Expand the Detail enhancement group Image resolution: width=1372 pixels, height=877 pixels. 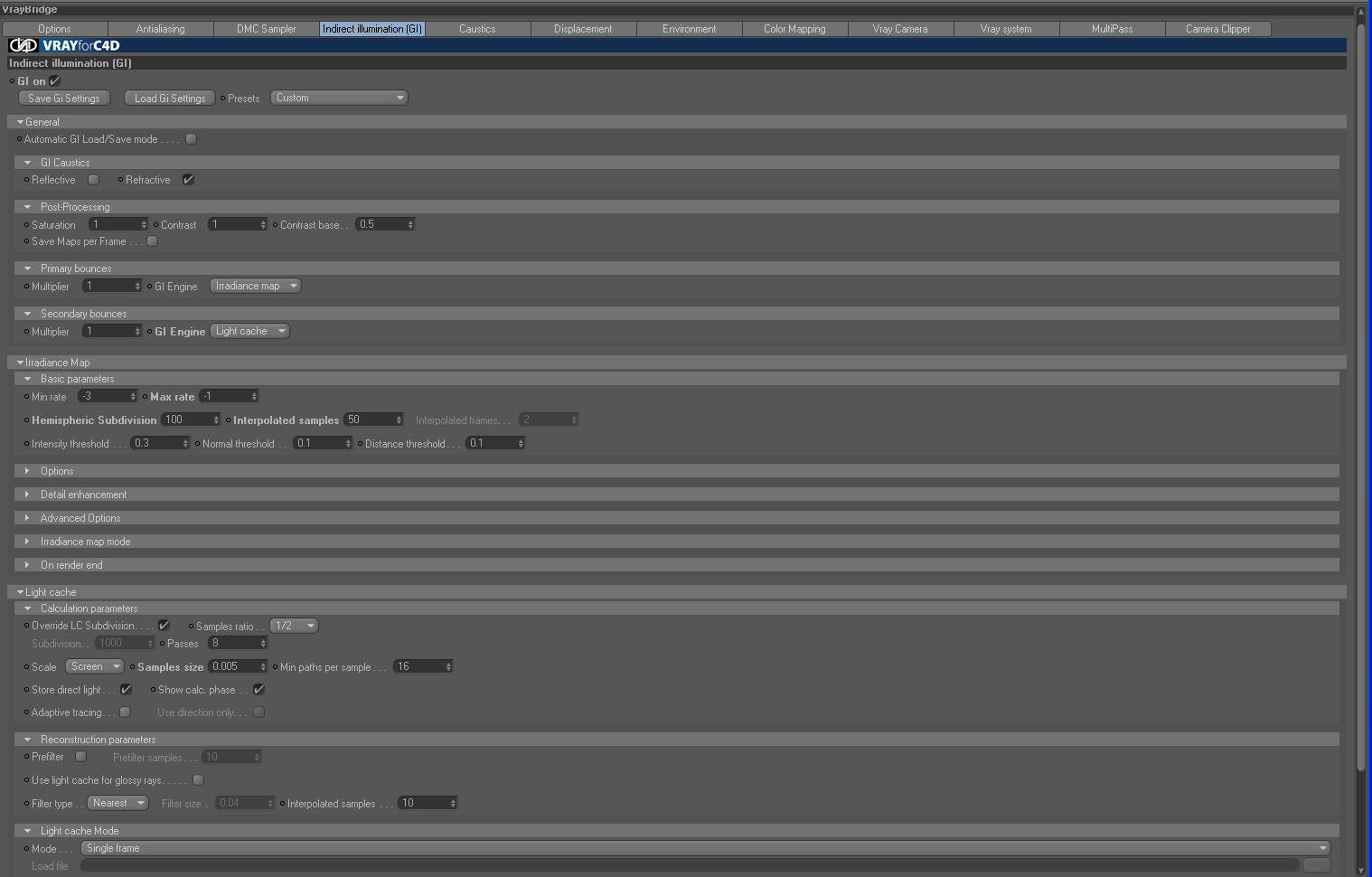28,495
